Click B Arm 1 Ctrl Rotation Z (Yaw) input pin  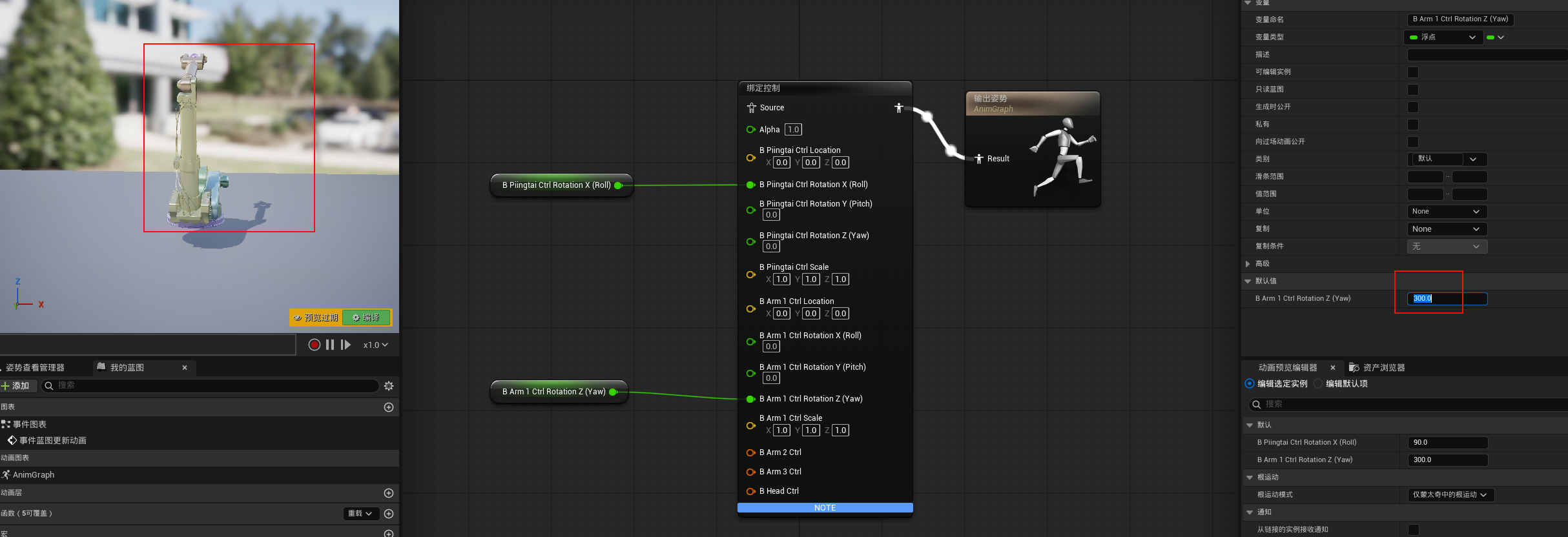[x=750, y=399]
